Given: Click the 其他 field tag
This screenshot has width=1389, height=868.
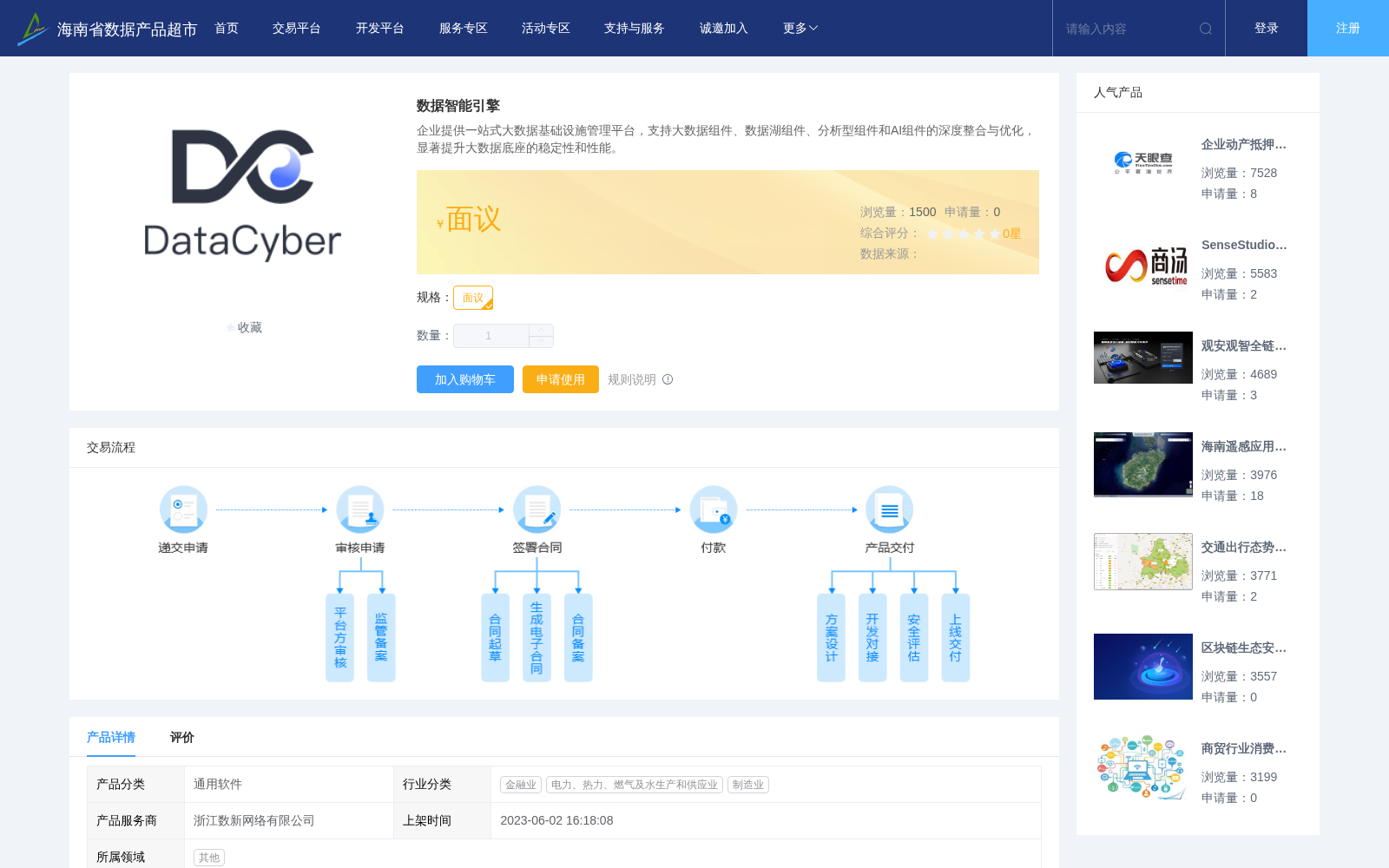Looking at the screenshot, I should pyautogui.click(x=209, y=858).
